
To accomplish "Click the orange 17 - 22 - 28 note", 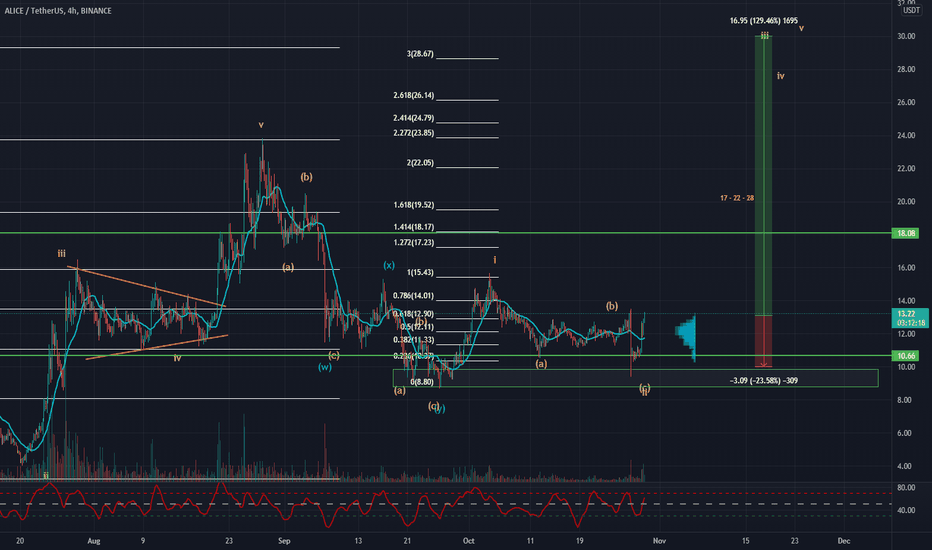I will tap(737, 198).
